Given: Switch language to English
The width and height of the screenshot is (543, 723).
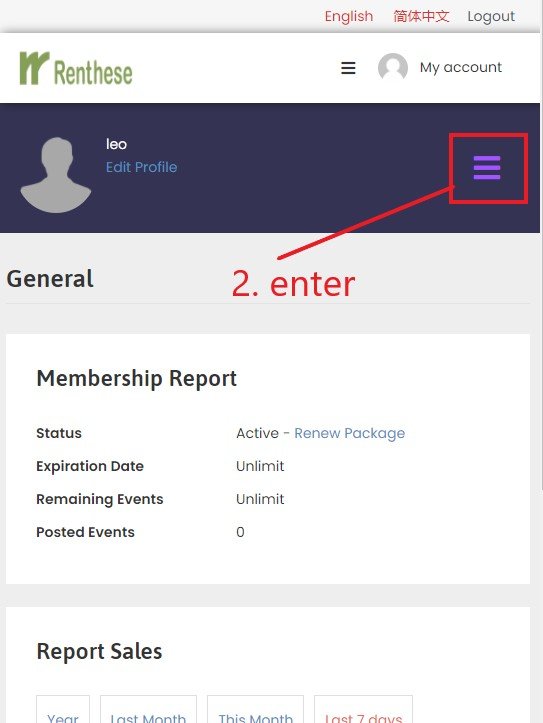Looking at the screenshot, I should [348, 16].
